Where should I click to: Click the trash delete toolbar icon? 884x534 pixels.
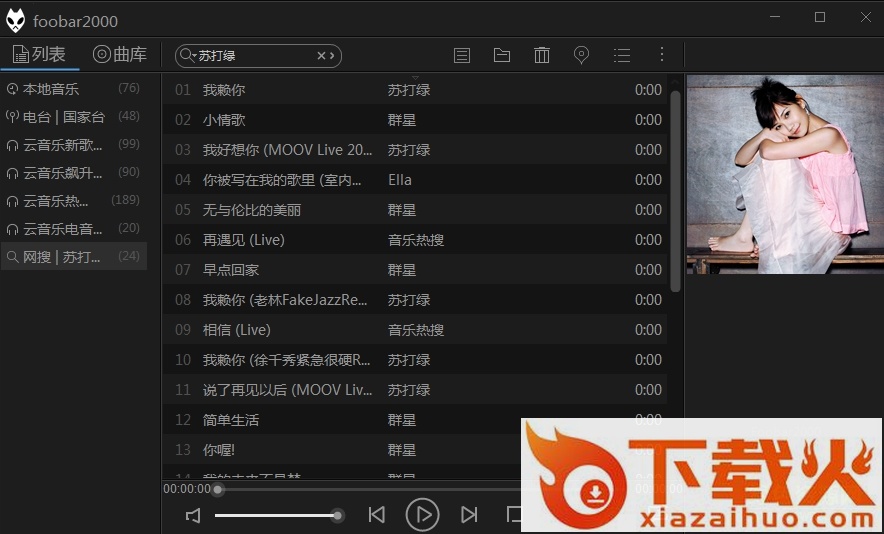pos(542,55)
